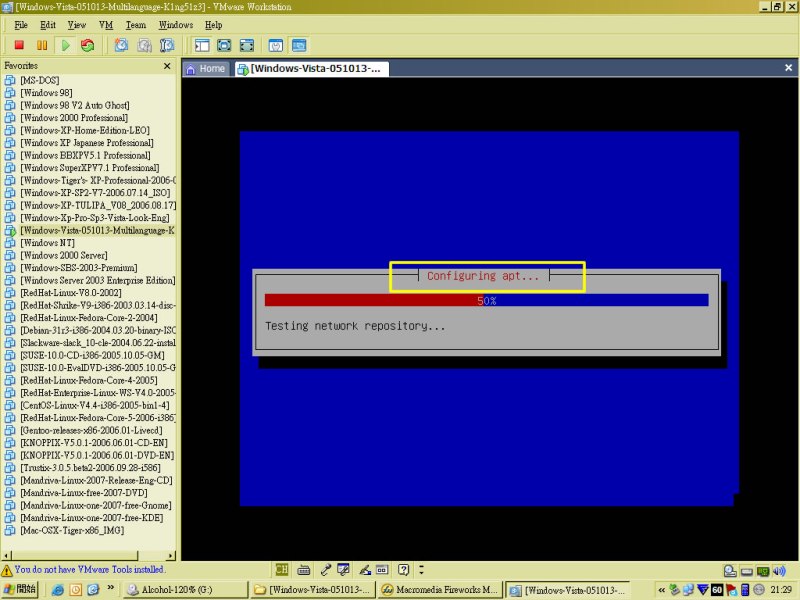Suspend the VM using the pause icon
The height and width of the screenshot is (600, 800).
[x=42, y=45]
